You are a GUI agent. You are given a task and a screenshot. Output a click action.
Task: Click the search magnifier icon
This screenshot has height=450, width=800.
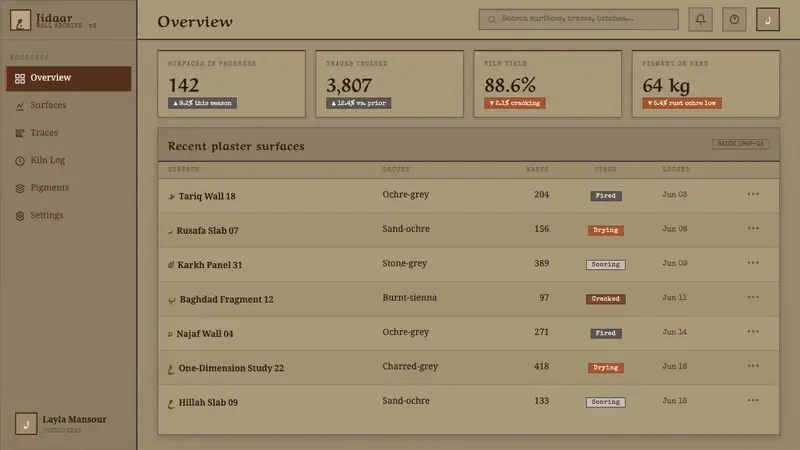pos(492,19)
